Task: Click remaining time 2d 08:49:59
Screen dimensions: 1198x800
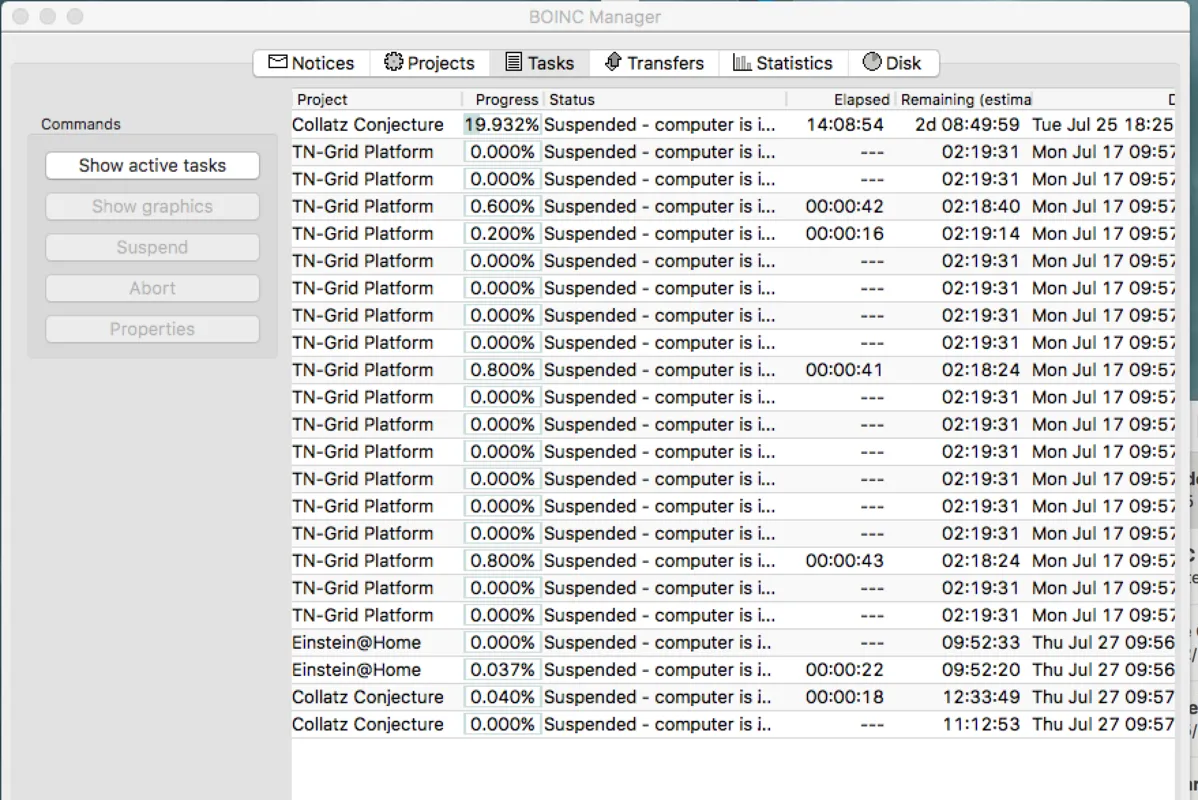Action: pos(967,125)
